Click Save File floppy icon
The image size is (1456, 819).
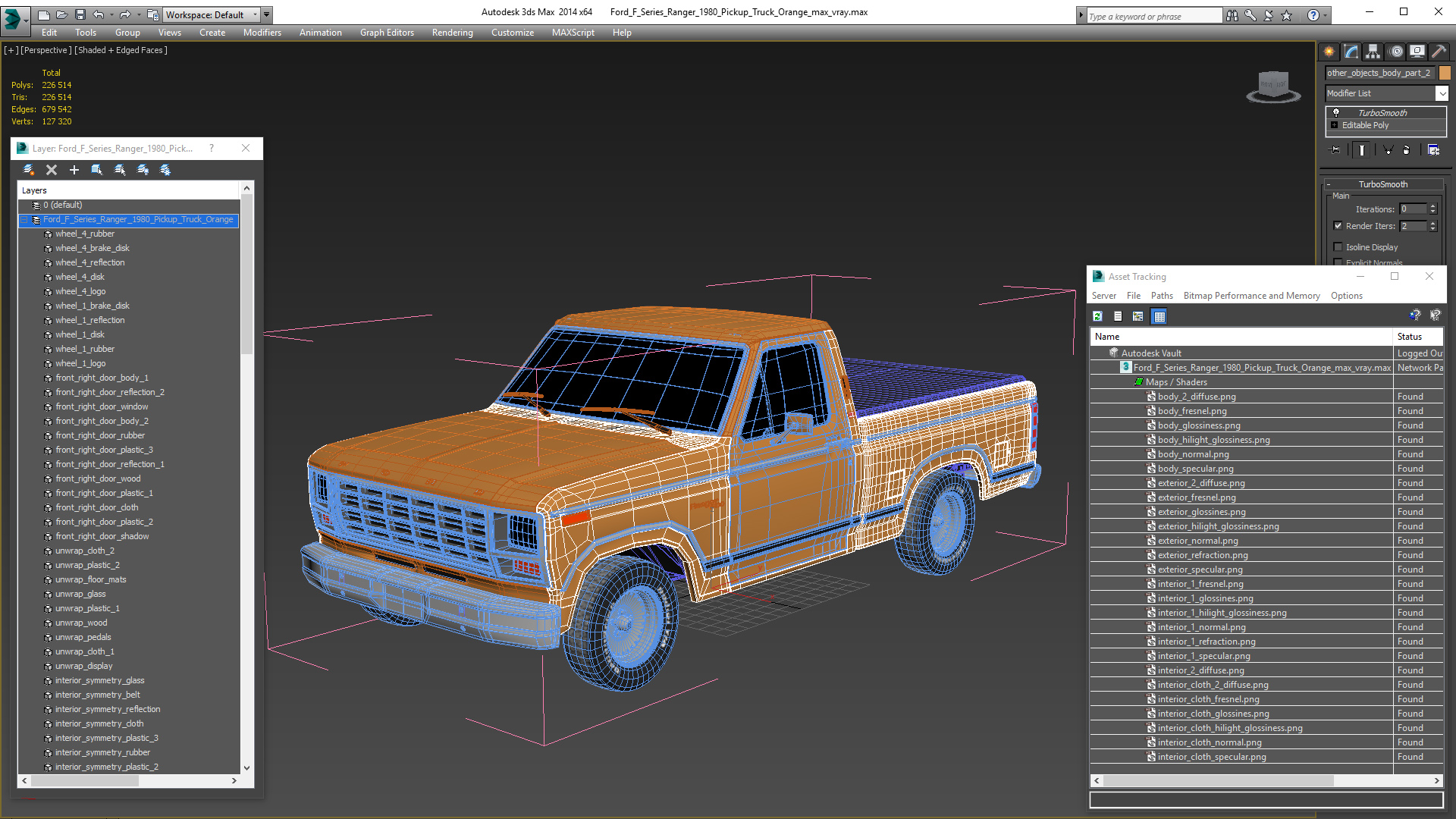80,14
